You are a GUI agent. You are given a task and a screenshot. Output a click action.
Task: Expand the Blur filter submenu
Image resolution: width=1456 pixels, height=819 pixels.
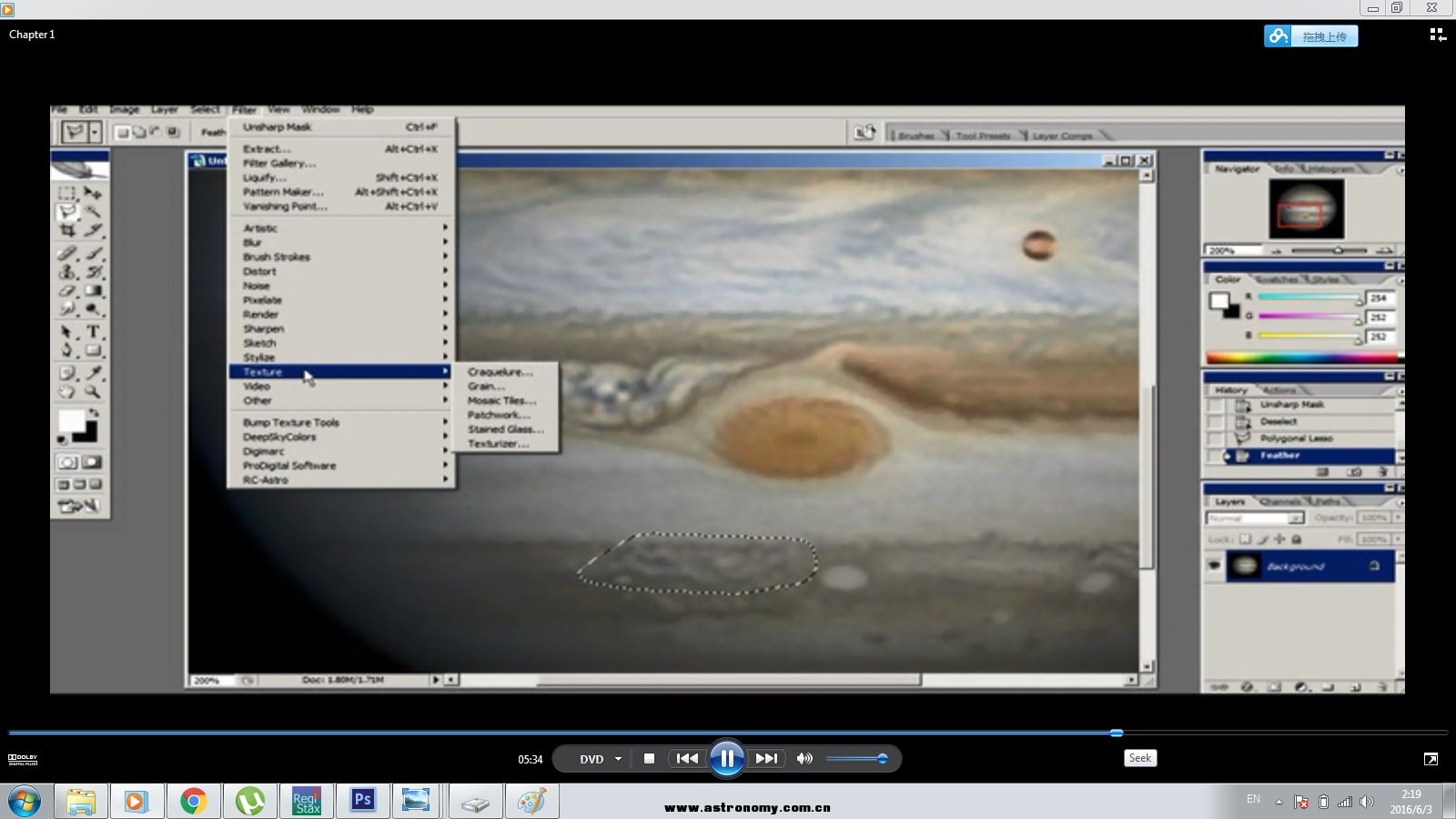[341, 243]
